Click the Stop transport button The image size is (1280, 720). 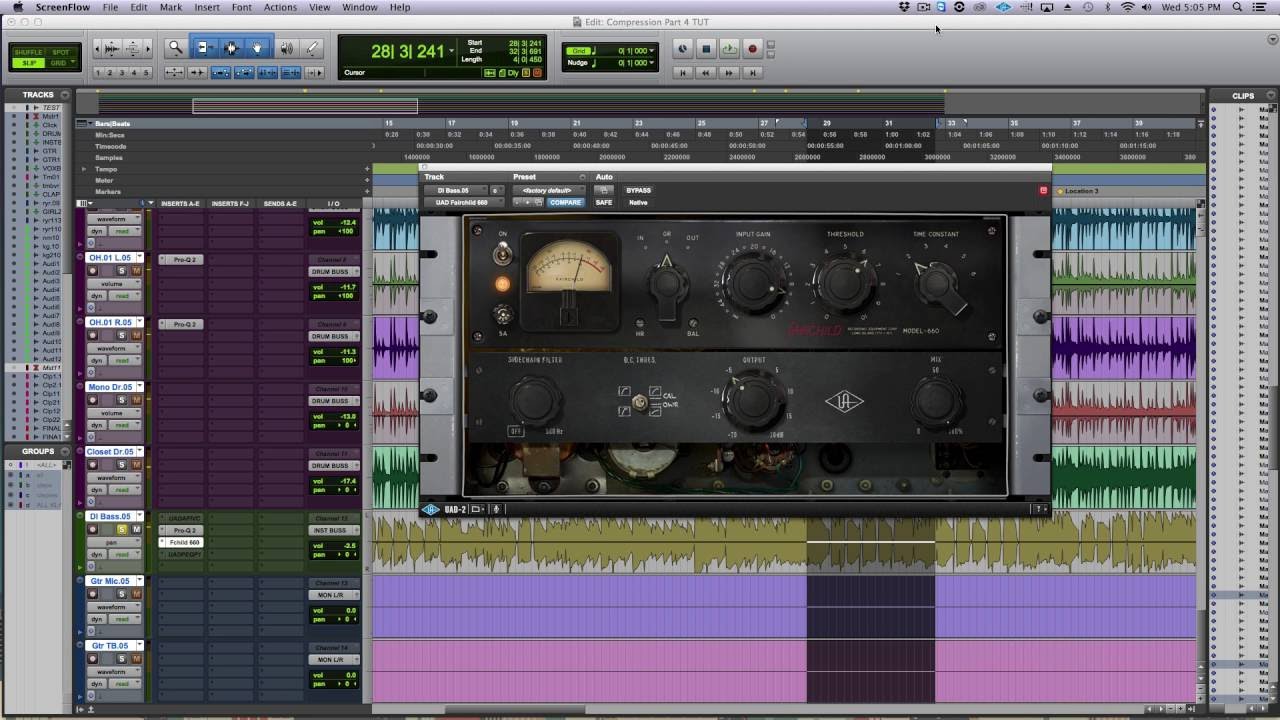[706, 49]
